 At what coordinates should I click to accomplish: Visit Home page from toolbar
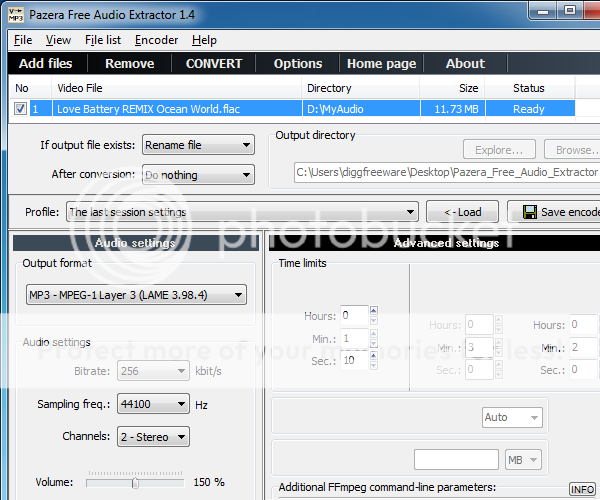(x=382, y=64)
